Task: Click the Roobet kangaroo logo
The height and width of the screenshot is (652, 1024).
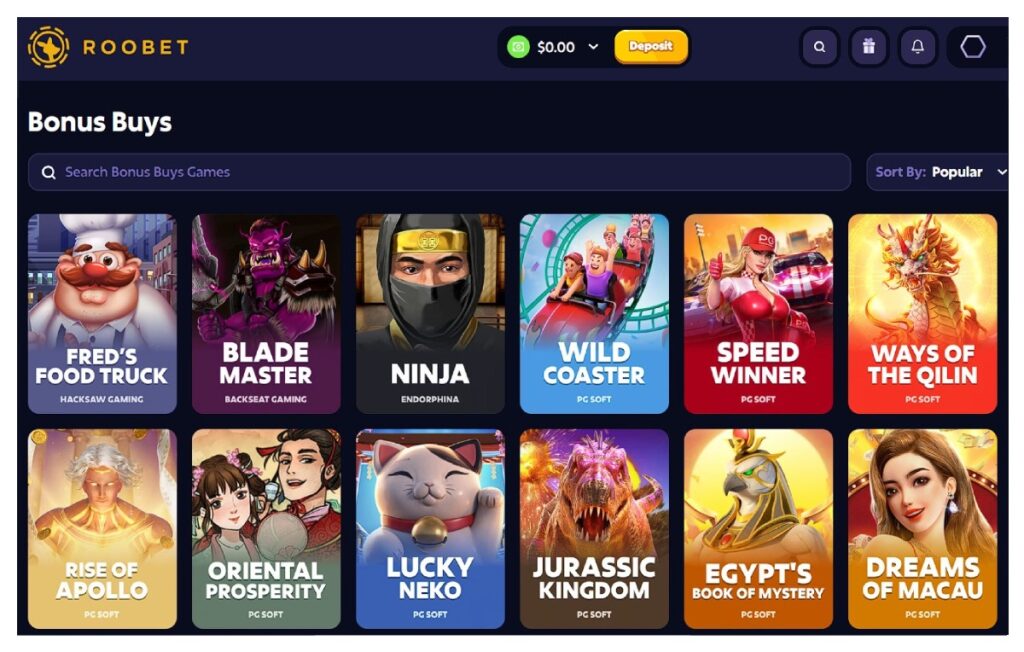Action: pos(48,47)
